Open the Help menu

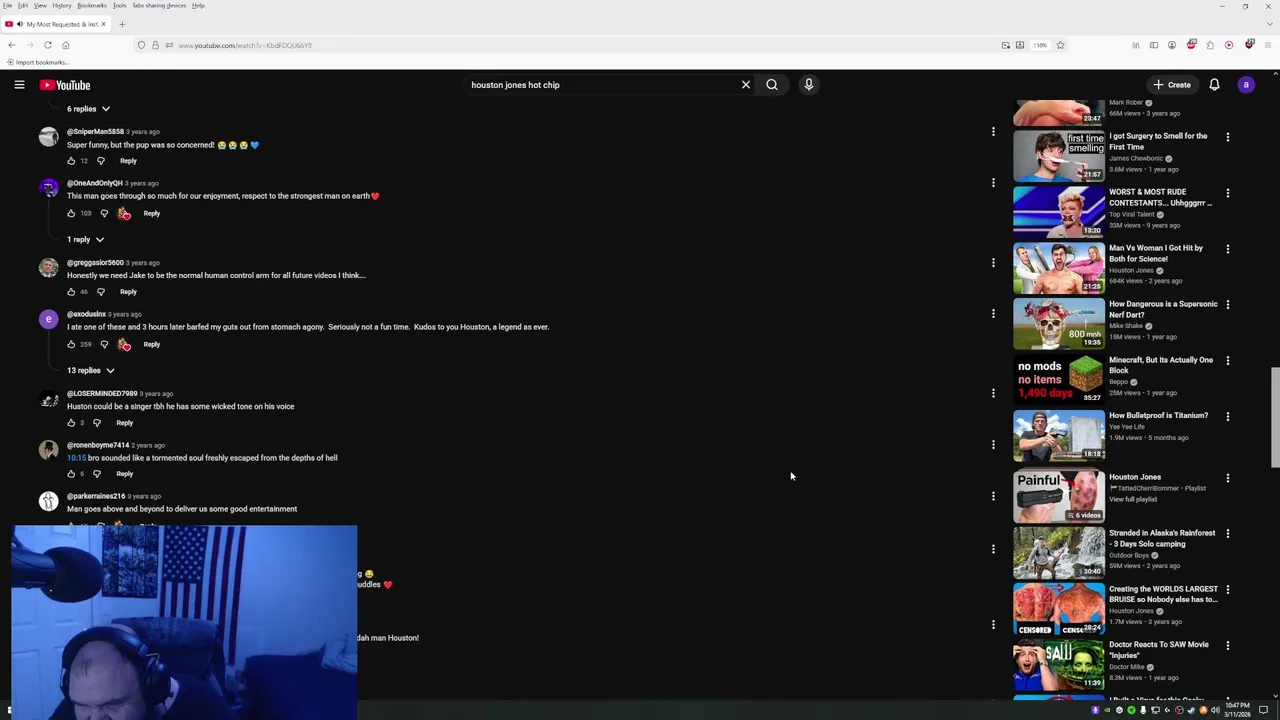198,6
